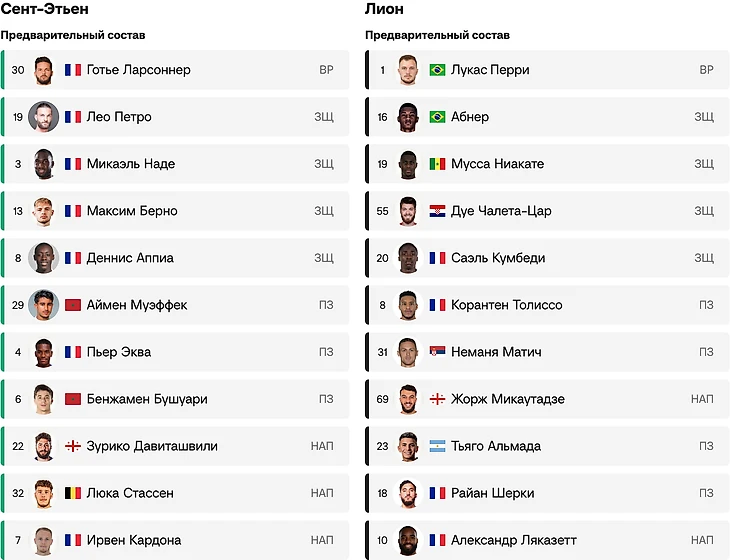The image size is (730, 560).
Task: Click Лео Петро's round player photo
Action: (x=43, y=117)
